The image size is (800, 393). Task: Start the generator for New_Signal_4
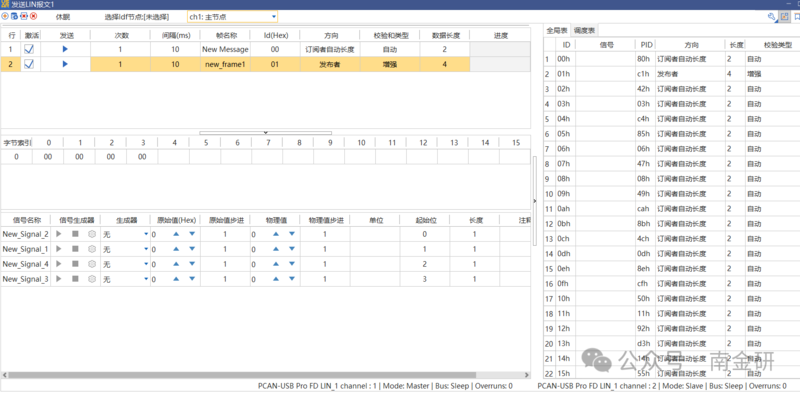pos(59,264)
